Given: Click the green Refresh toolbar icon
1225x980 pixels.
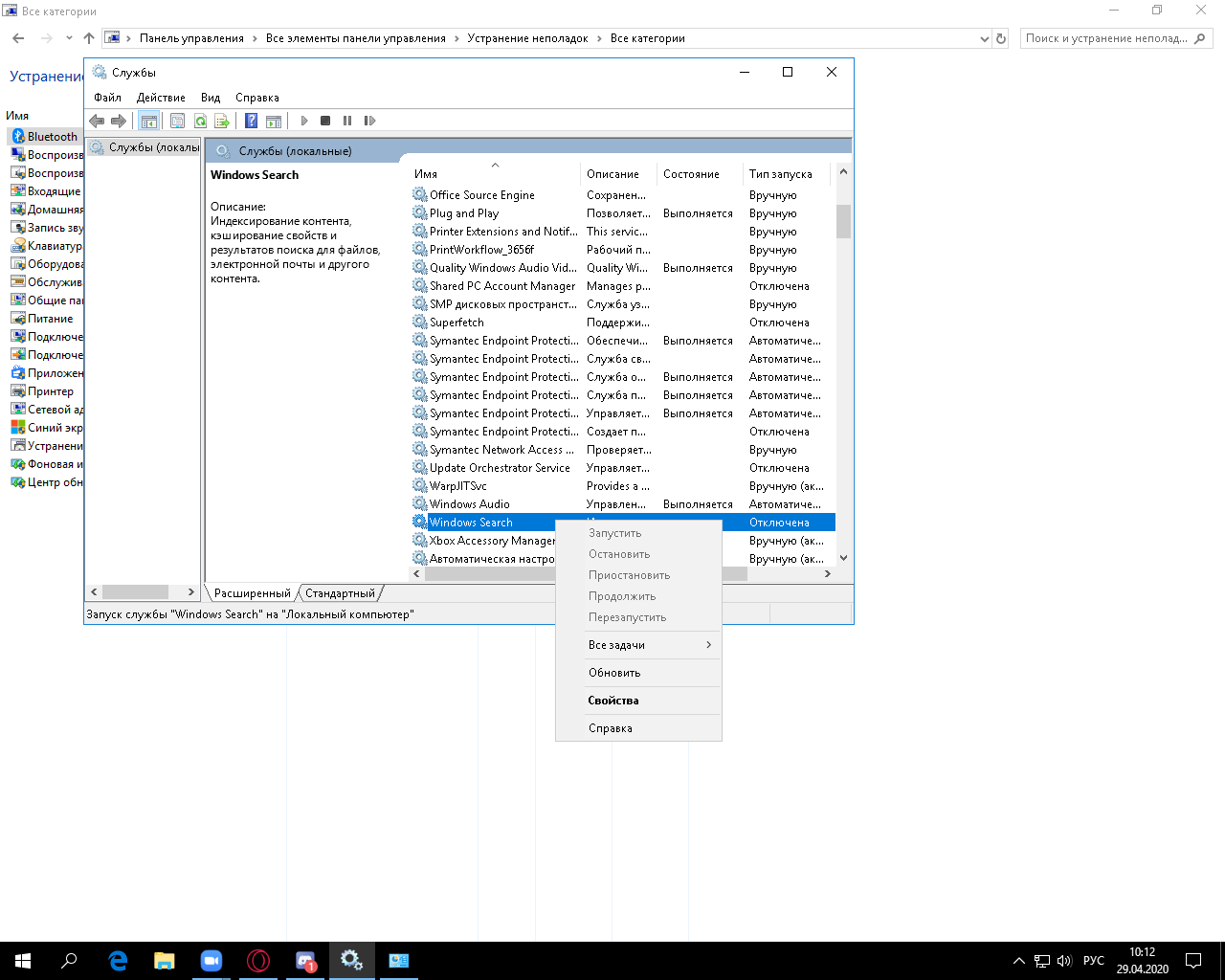Looking at the screenshot, I should pyautogui.click(x=200, y=121).
